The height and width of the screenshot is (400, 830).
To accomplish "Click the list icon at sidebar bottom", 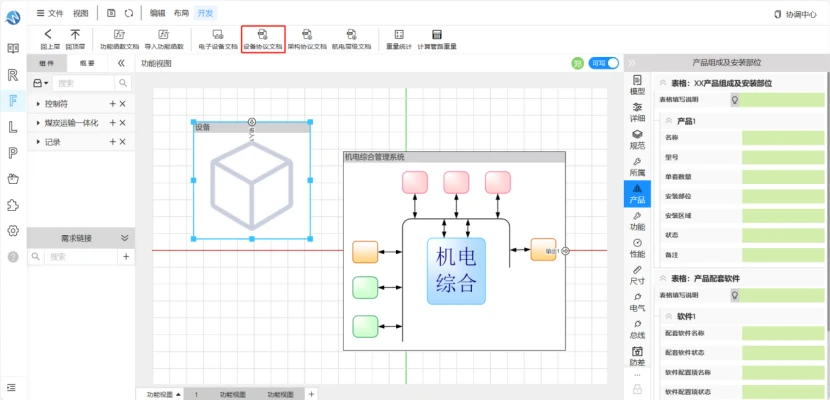I will [12, 387].
